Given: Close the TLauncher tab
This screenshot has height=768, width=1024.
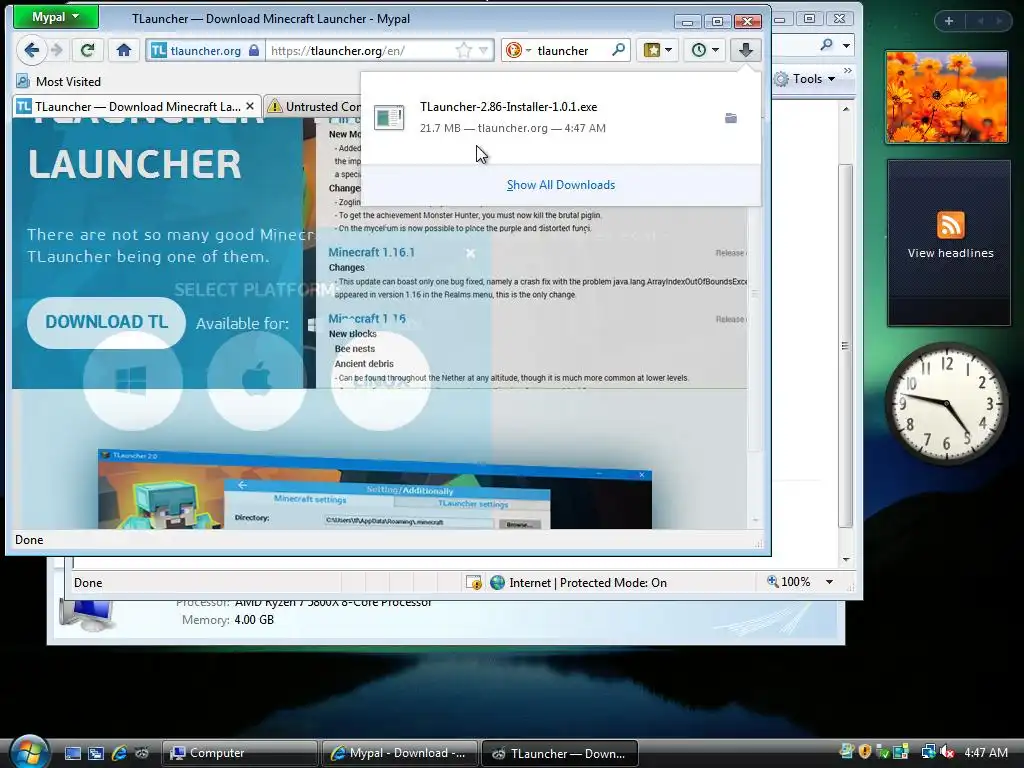Looking at the screenshot, I should tap(250, 106).
